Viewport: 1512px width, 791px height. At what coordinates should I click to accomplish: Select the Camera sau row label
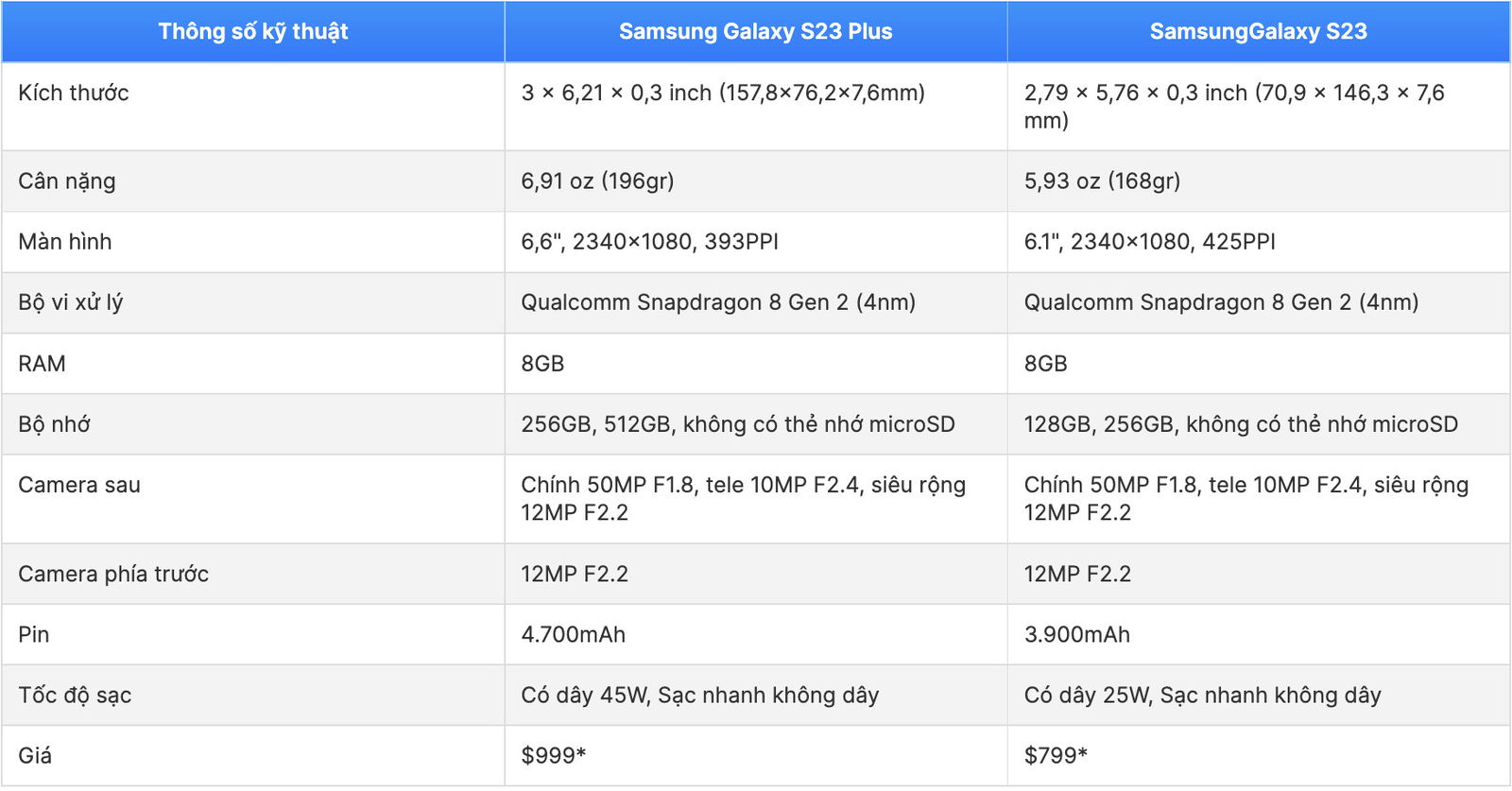[79, 485]
